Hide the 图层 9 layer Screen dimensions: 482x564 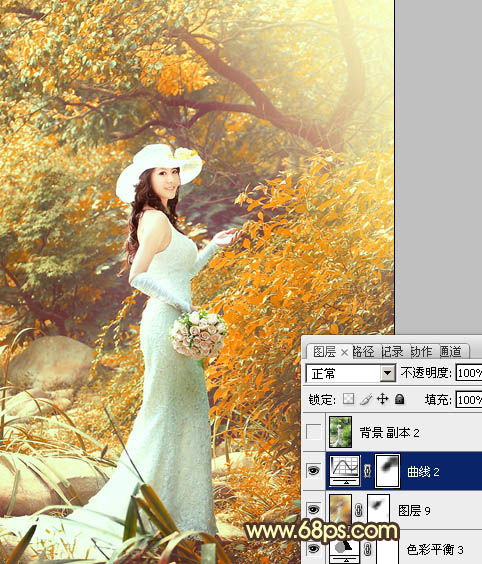click(x=313, y=509)
